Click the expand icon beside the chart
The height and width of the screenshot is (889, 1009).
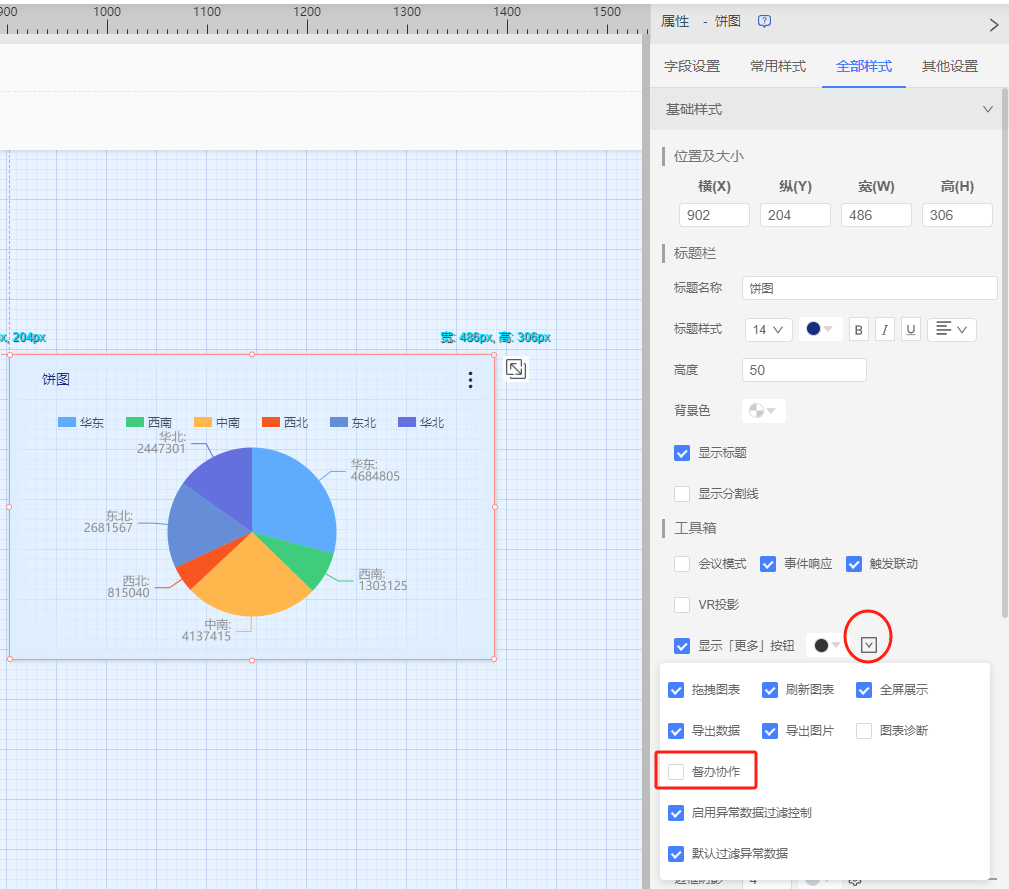516,369
